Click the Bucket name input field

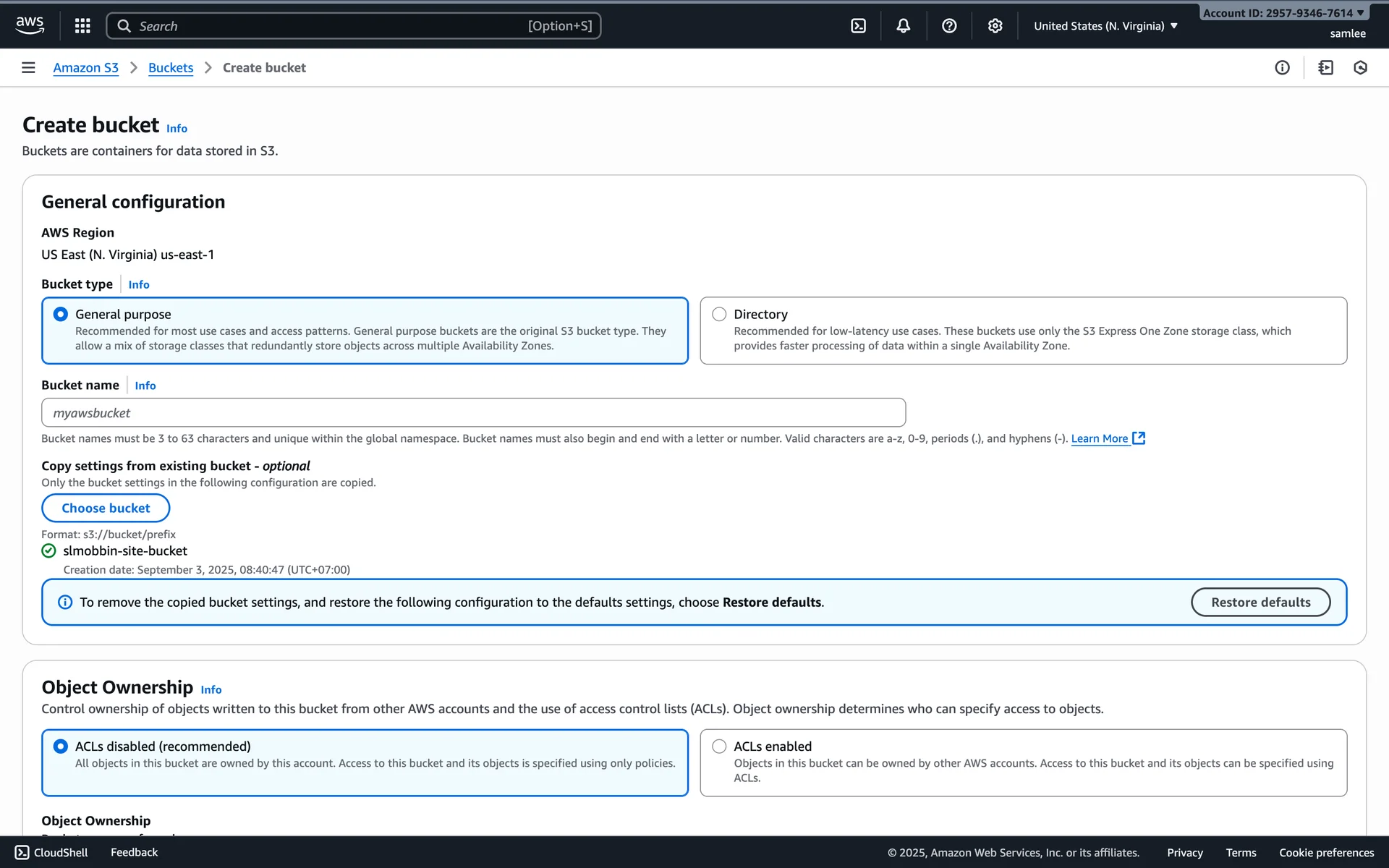click(x=473, y=412)
